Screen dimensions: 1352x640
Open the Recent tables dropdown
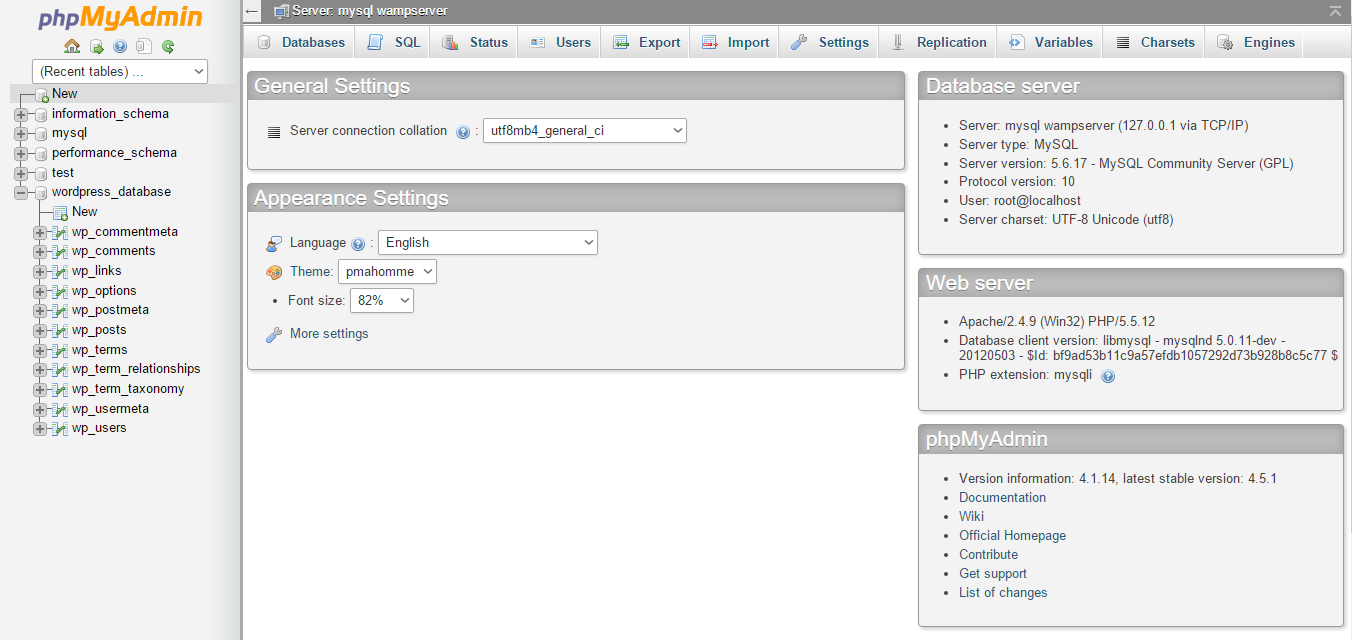(x=120, y=71)
